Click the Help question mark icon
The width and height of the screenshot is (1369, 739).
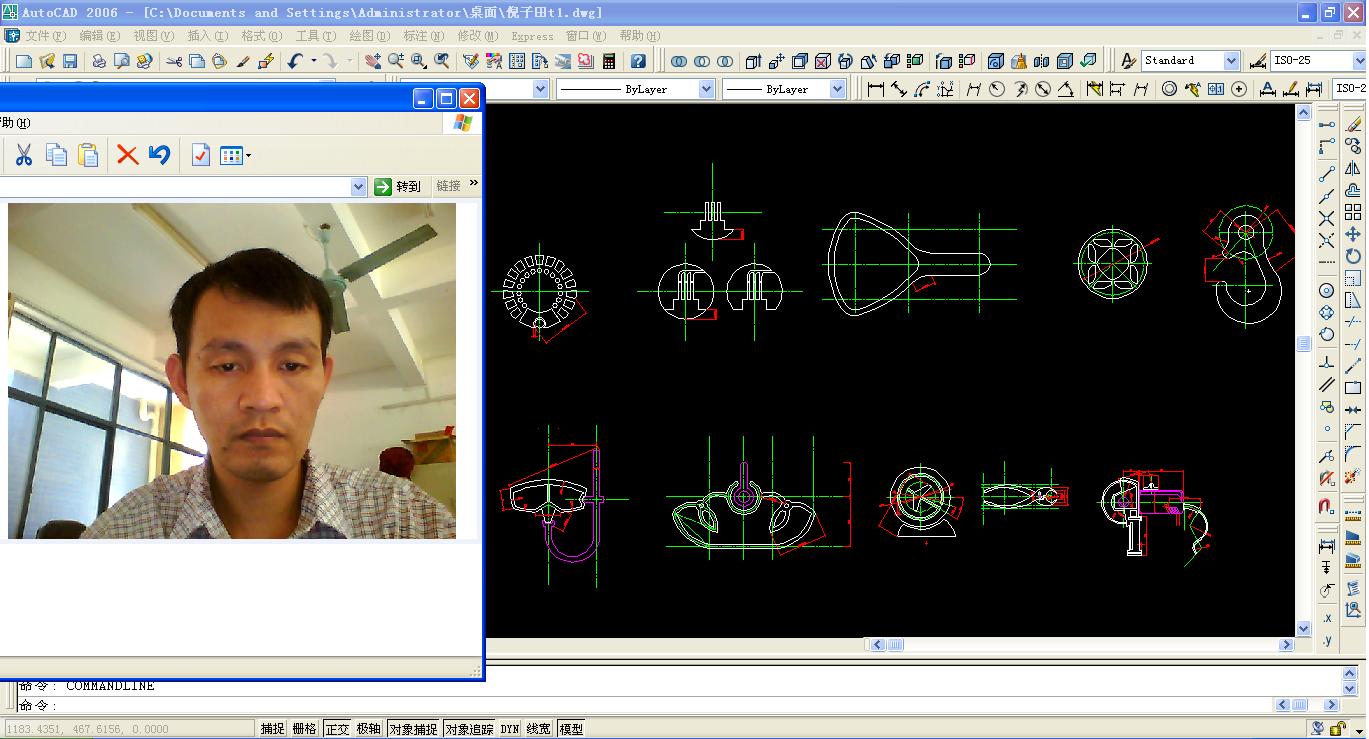638,61
